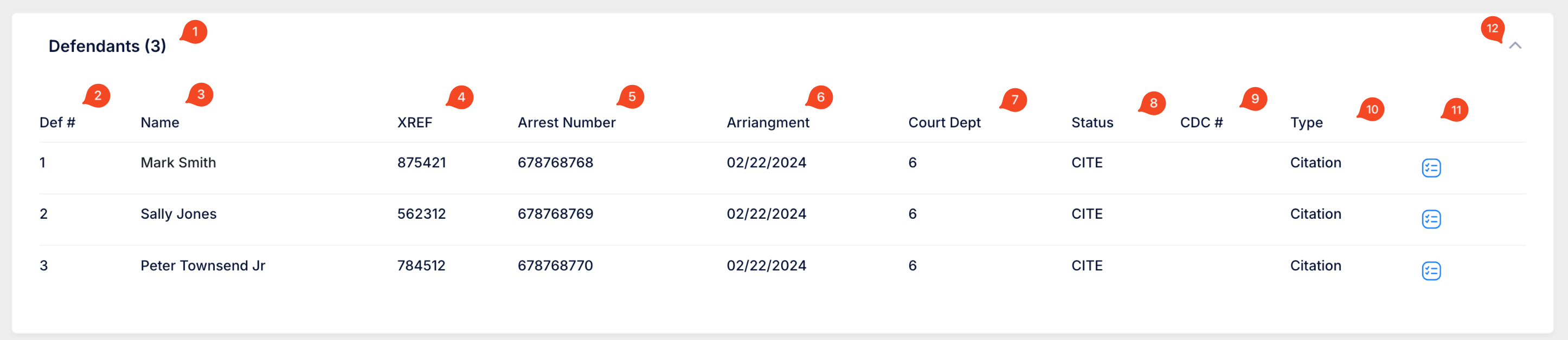This screenshot has height=340, width=1568.
Task: Click the Type column header
Action: point(1306,123)
